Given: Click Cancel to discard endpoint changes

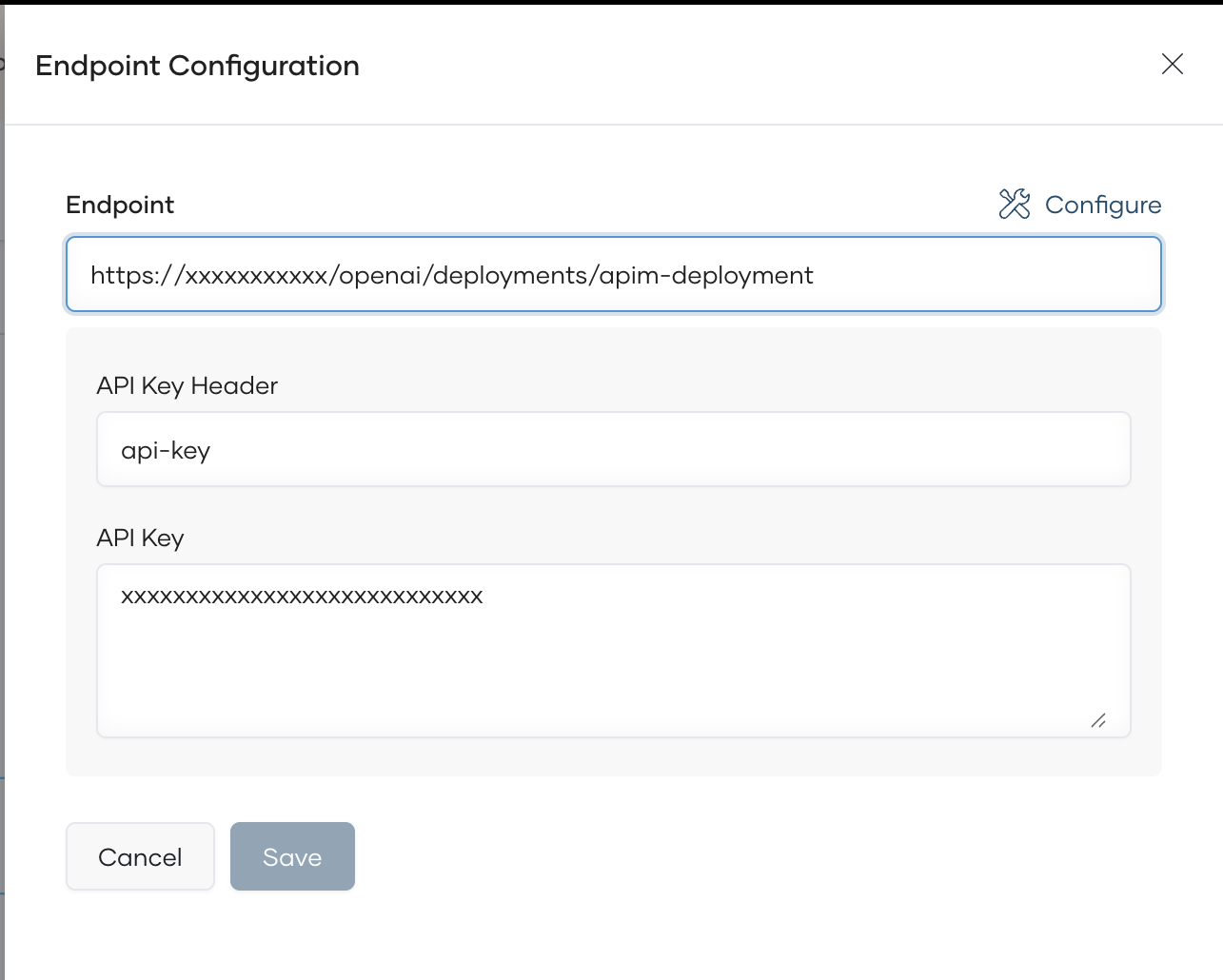Looking at the screenshot, I should pos(140,856).
